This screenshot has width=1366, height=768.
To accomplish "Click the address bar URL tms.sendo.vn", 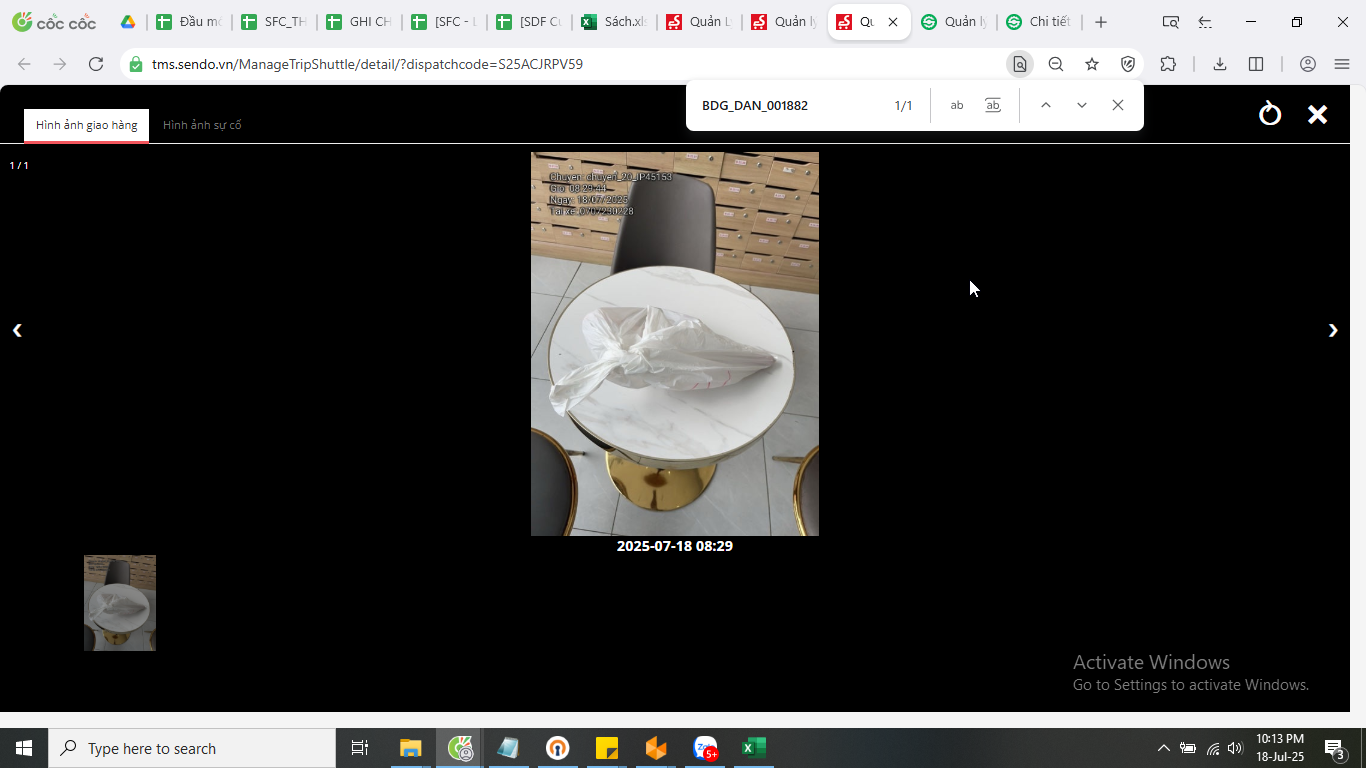I will click(367, 64).
